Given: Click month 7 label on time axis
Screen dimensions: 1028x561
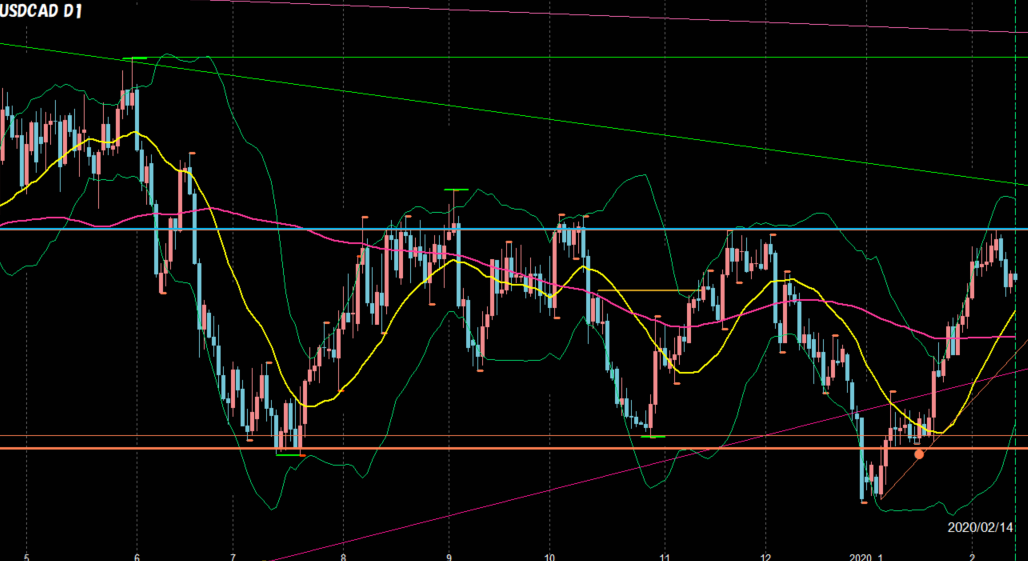Looking at the screenshot, I should (233, 557).
